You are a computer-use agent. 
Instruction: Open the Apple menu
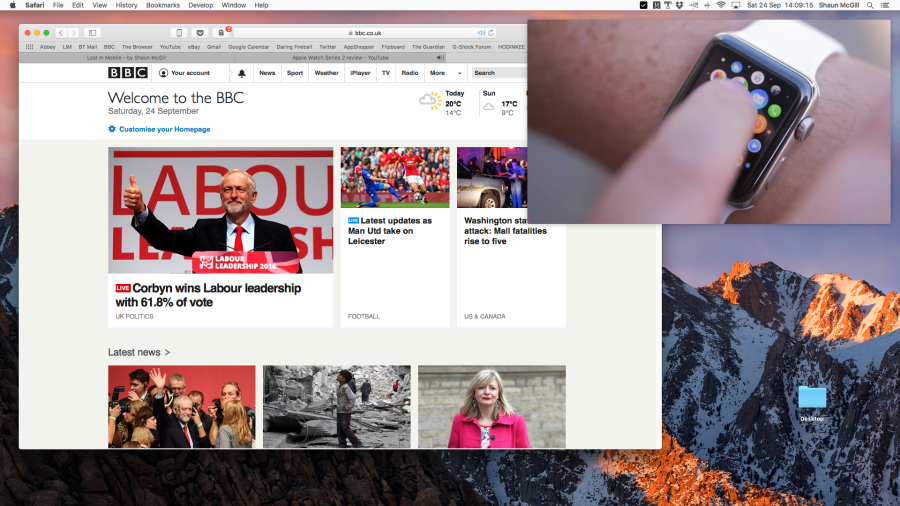point(13,5)
